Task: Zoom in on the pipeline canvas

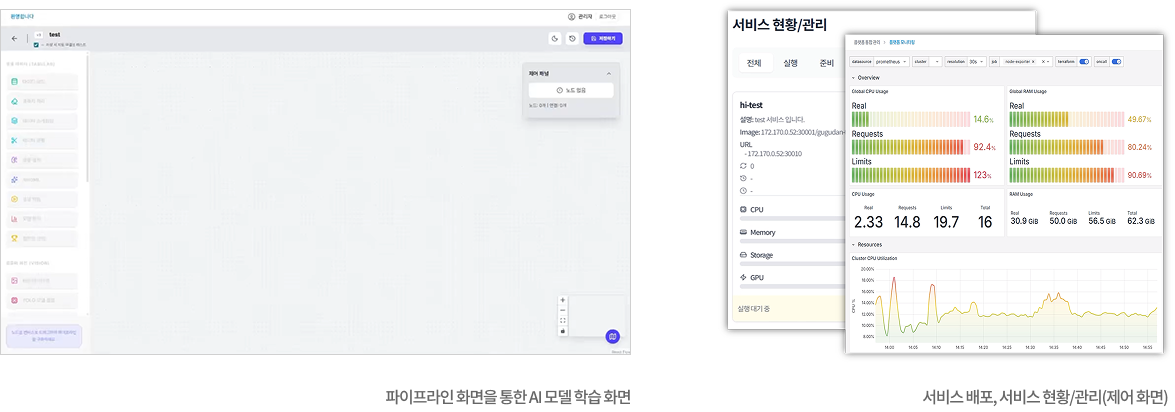Action: click(562, 300)
